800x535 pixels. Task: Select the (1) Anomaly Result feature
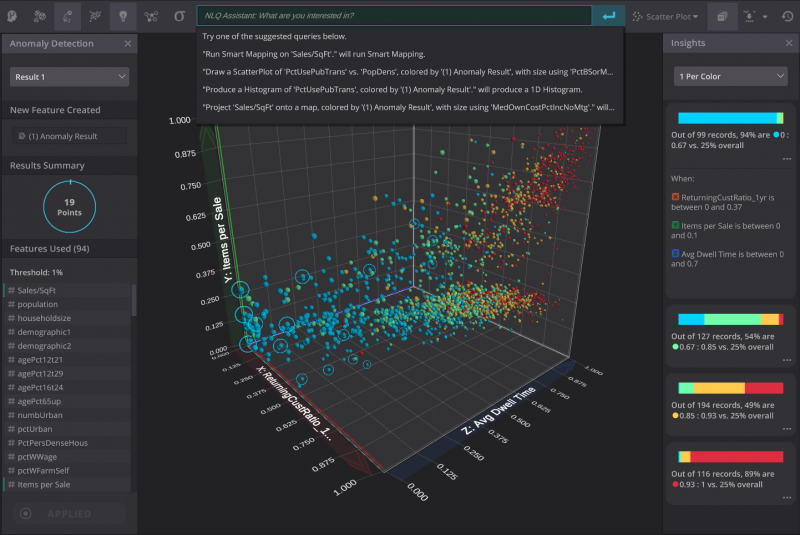coord(69,136)
